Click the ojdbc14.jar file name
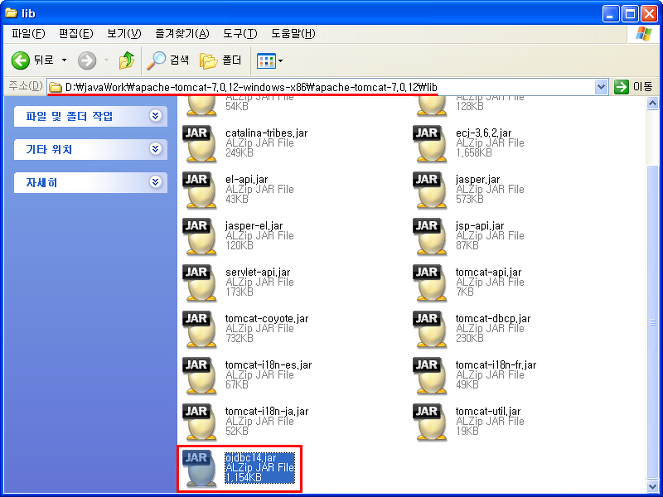This screenshot has height=497, width=663. tap(250, 458)
